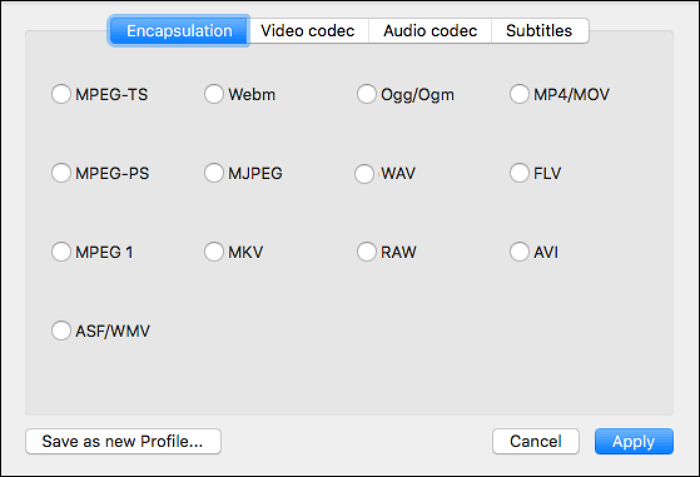Image resolution: width=700 pixels, height=477 pixels.
Task: Choose MJPEG encapsulation
Action: [214, 173]
